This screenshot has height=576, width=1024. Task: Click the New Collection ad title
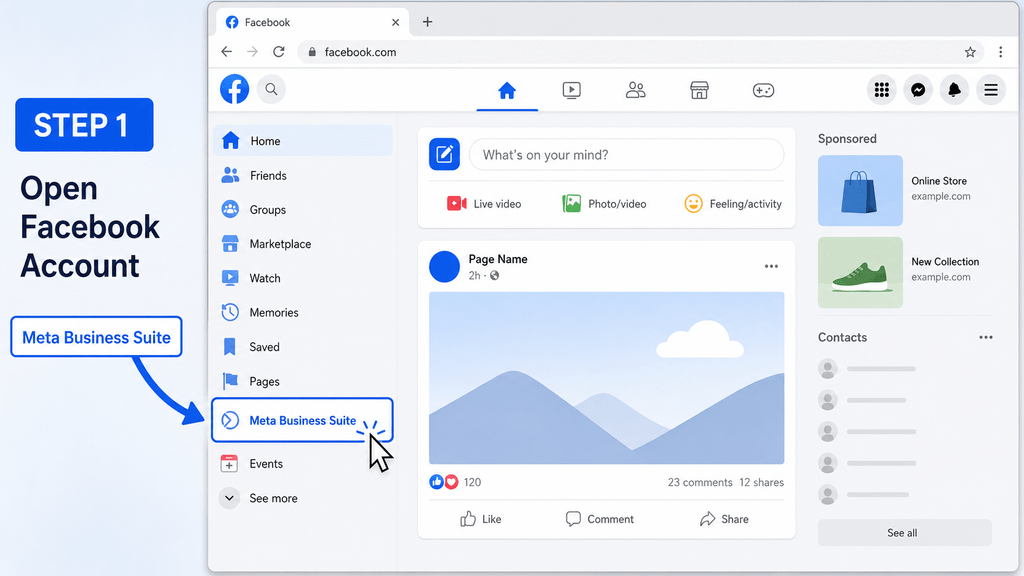pos(945,262)
